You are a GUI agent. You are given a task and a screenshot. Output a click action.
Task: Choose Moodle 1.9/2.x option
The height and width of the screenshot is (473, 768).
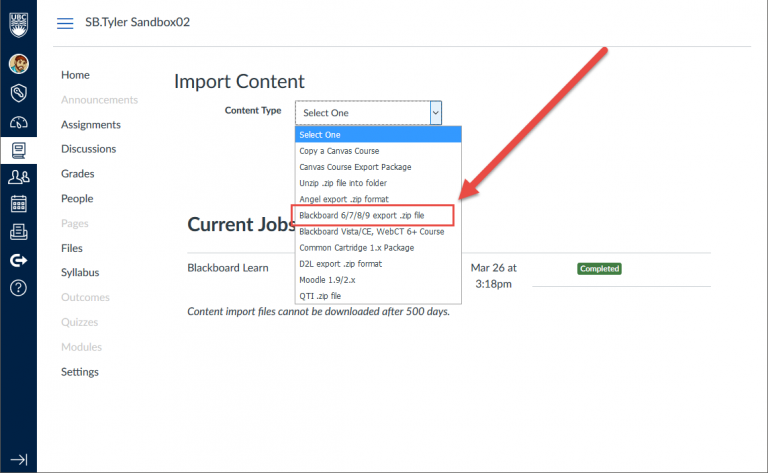378,280
